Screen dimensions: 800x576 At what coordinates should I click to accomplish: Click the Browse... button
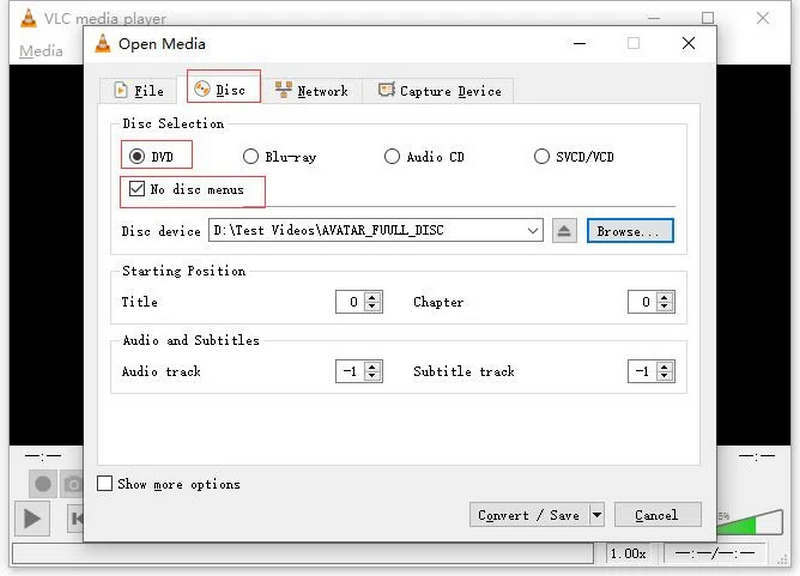[x=629, y=231]
